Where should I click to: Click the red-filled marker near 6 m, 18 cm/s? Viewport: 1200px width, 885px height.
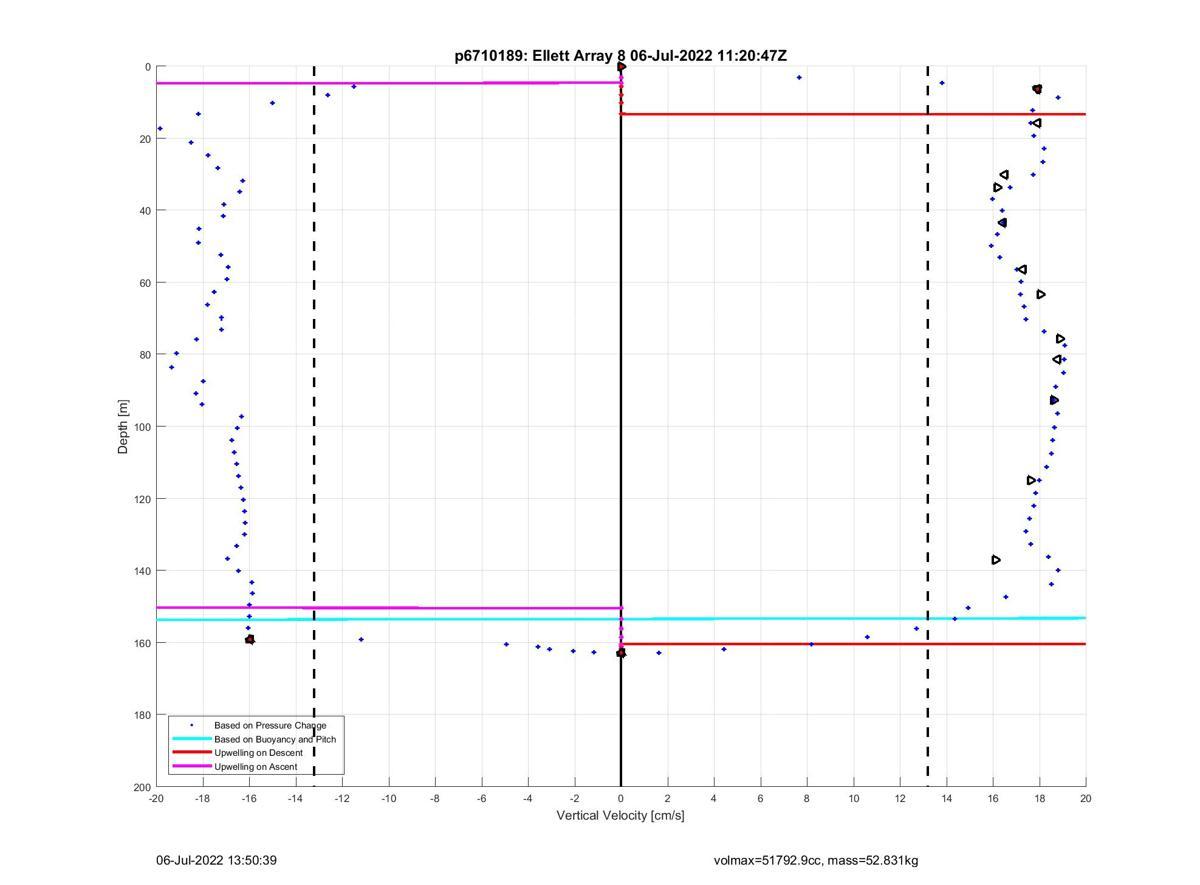(x=1037, y=89)
